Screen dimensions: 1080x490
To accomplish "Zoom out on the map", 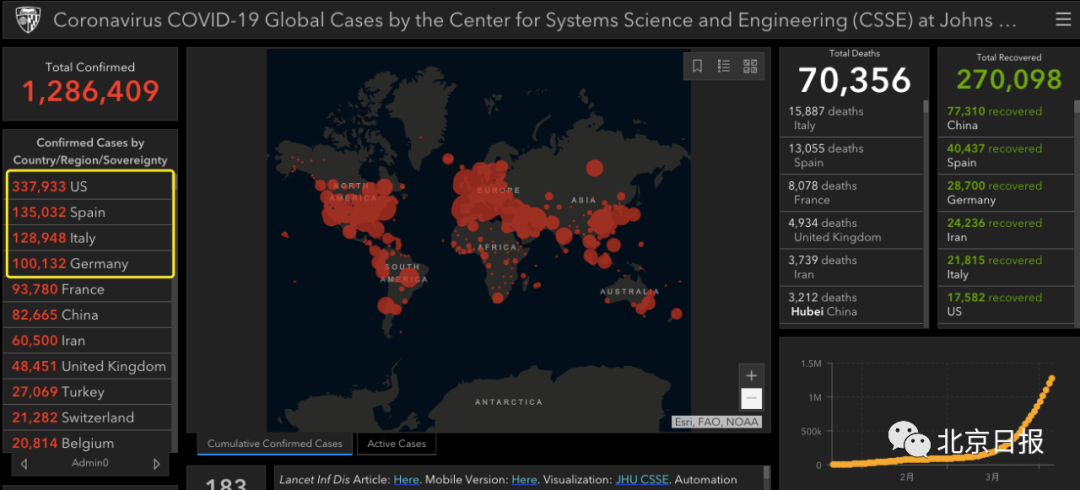I will [x=751, y=399].
